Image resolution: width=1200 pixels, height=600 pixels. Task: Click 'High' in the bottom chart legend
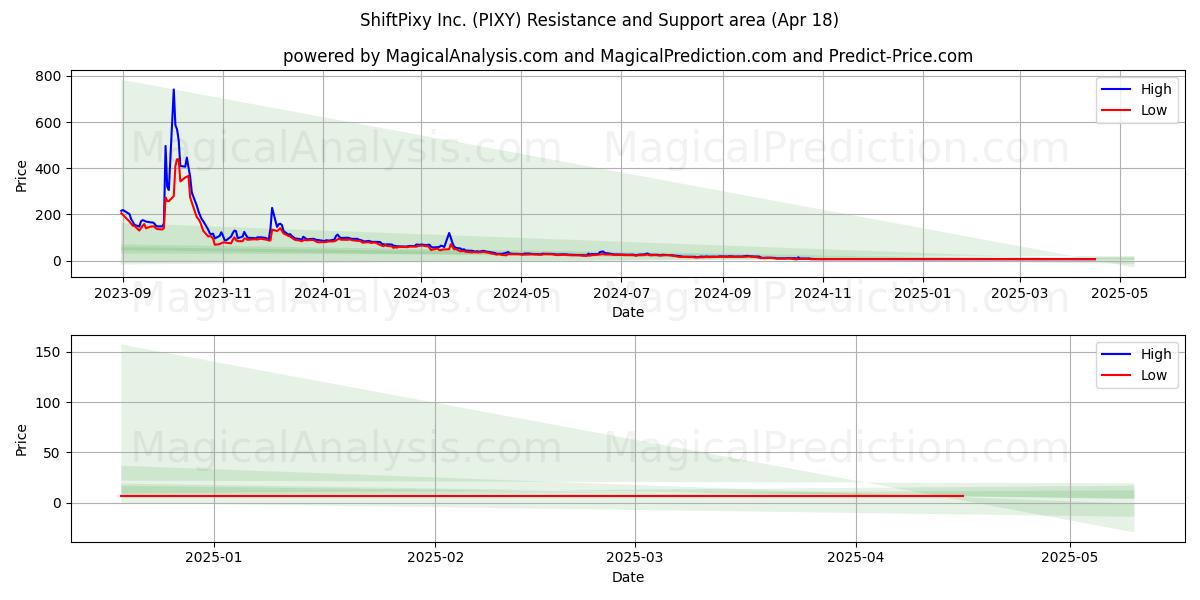coord(1156,354)
